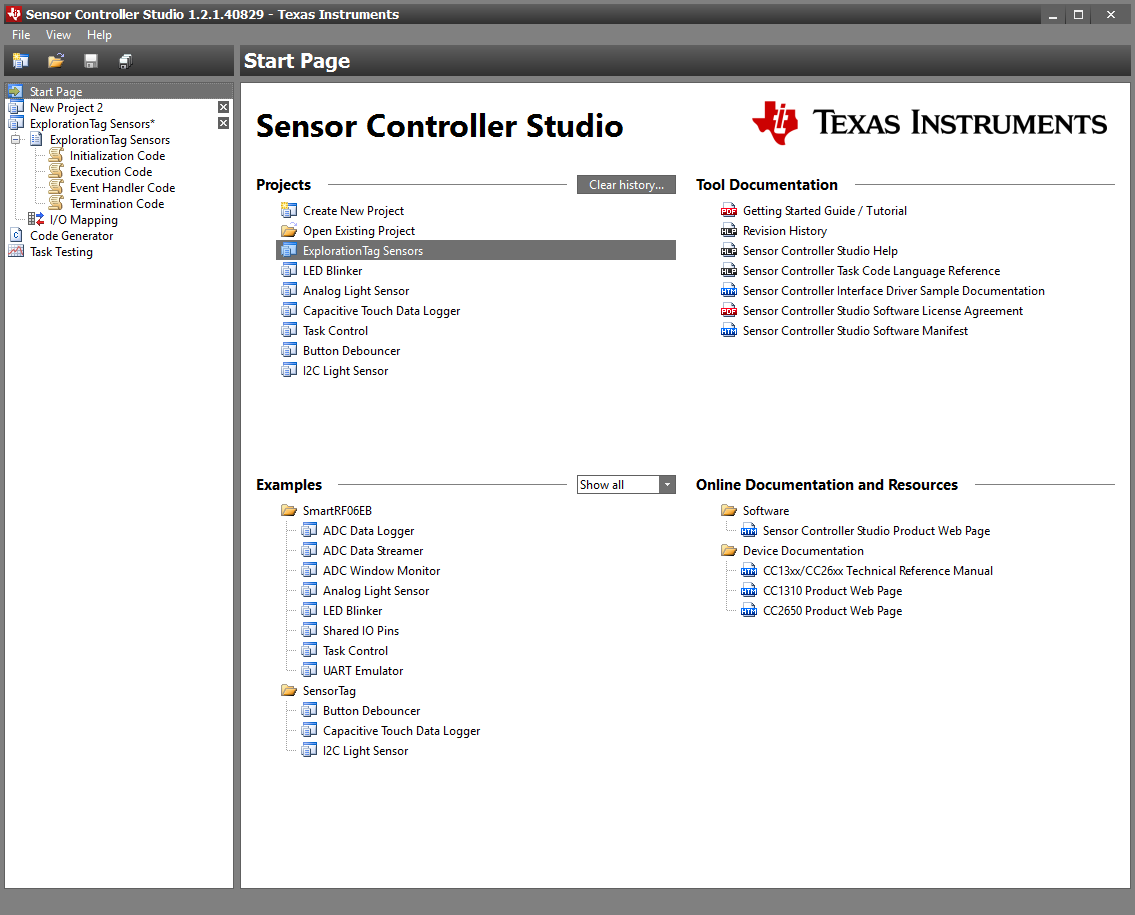Image resolution: width=1135 pixels, height=915 pixels.
Task: Select New Project 2 in the sidebar
Action: (x=66, y=108)
